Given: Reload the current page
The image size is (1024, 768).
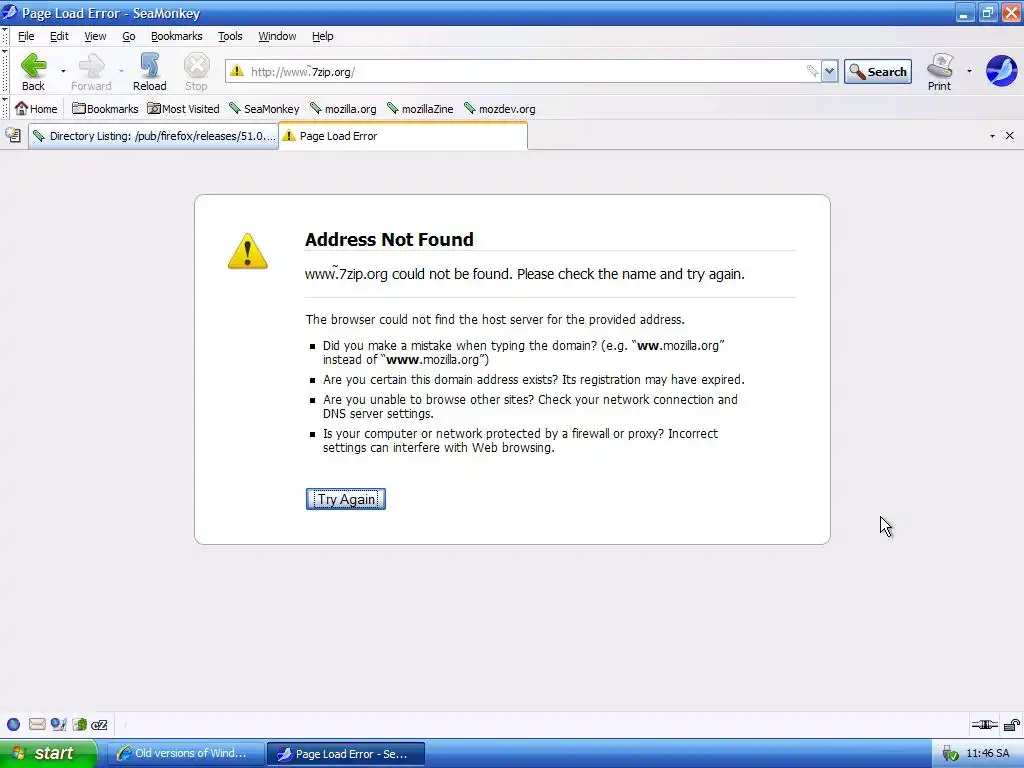Looking at the screenshot, I should pos(150,72).
